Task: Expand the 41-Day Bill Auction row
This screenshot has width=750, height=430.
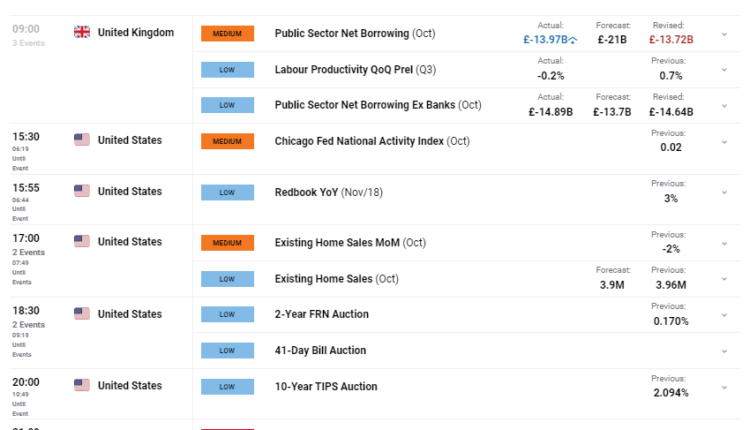Action: (724, 351)
